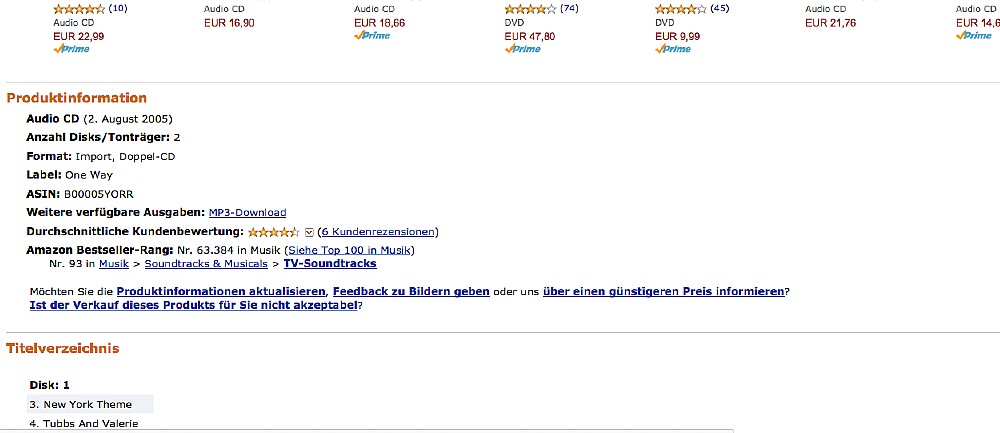Click the Prime badge under EUR 22,99
1000x433 pixels.
(71, 49)
